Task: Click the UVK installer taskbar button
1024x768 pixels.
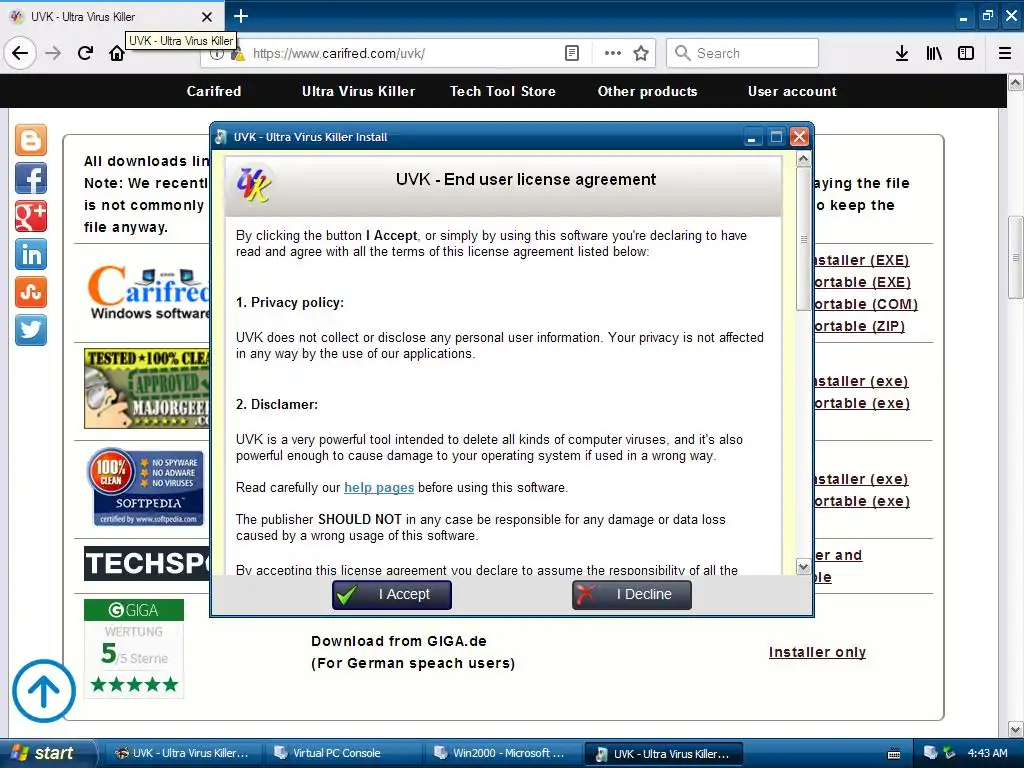Action: (x=664, y=754)
